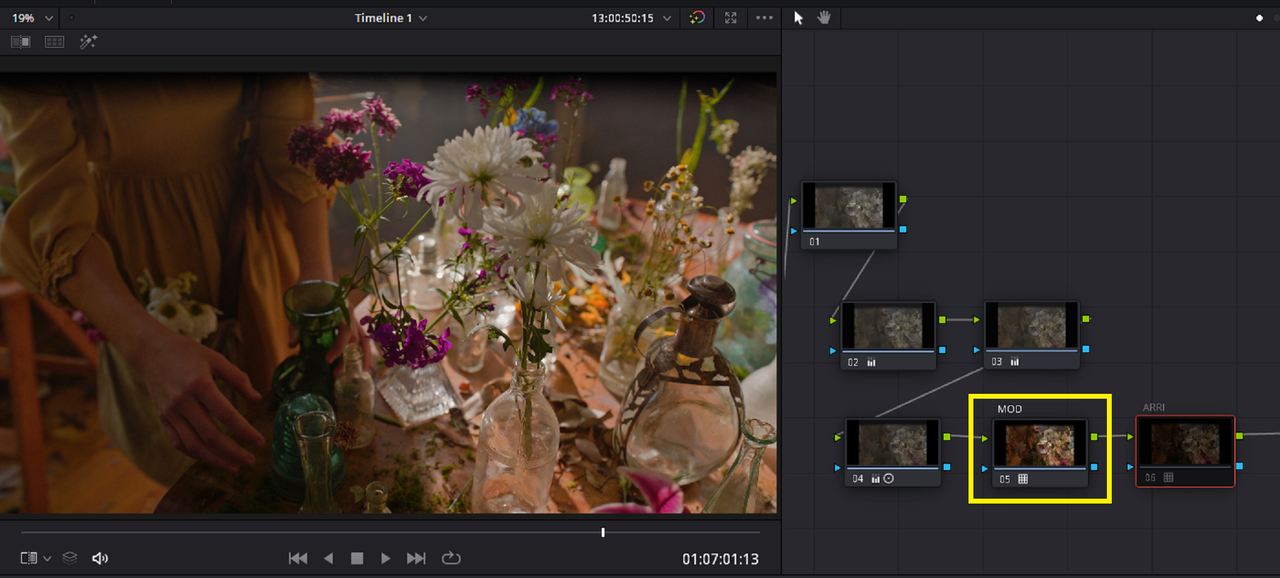Screen dimensions: 1280x578
Task: Select node 06 ARRI thumbnail
Action: [1186, 442]
